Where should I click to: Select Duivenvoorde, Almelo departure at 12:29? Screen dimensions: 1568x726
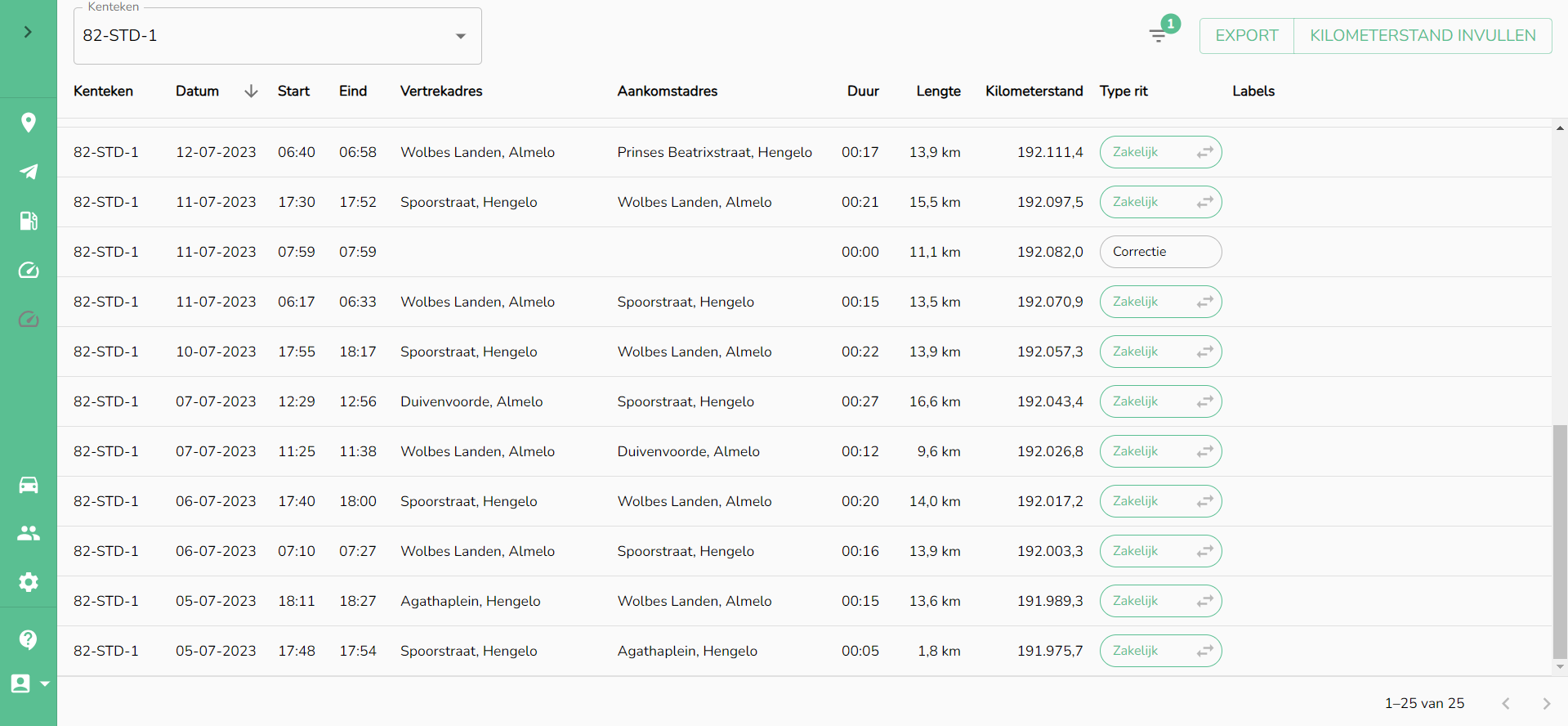coord(471,401)
